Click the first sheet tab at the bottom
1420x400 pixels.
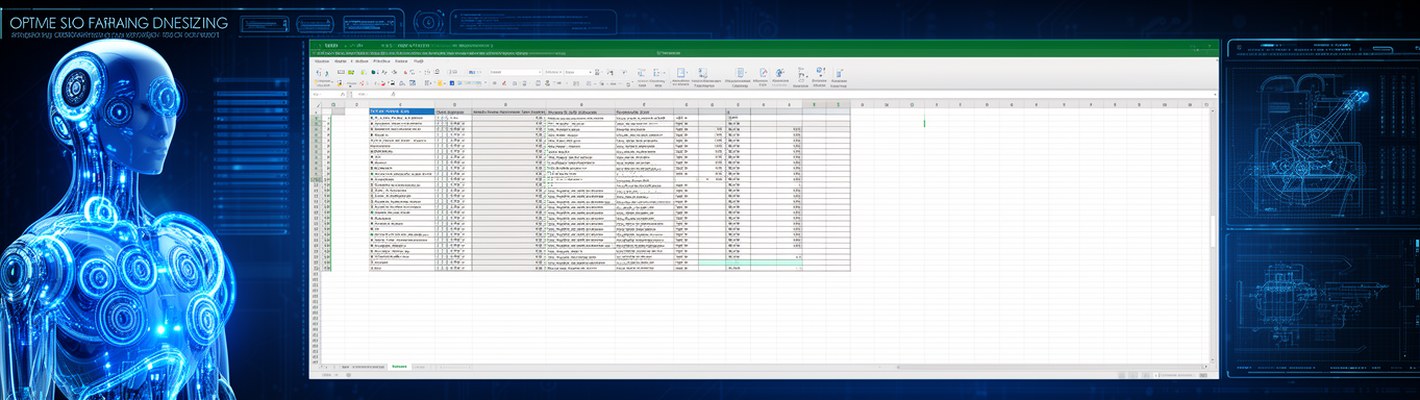click(x=345, y=367)
